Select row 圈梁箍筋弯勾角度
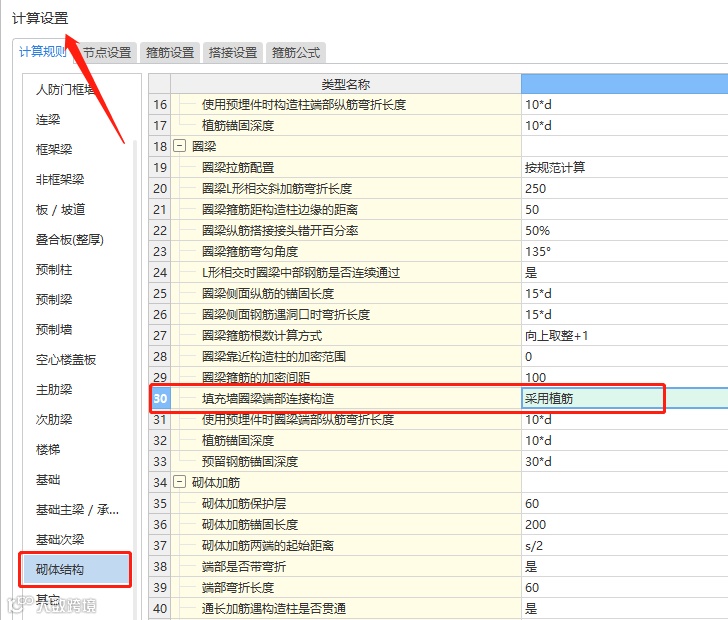 pyautogui.click(x=346, y=251)
